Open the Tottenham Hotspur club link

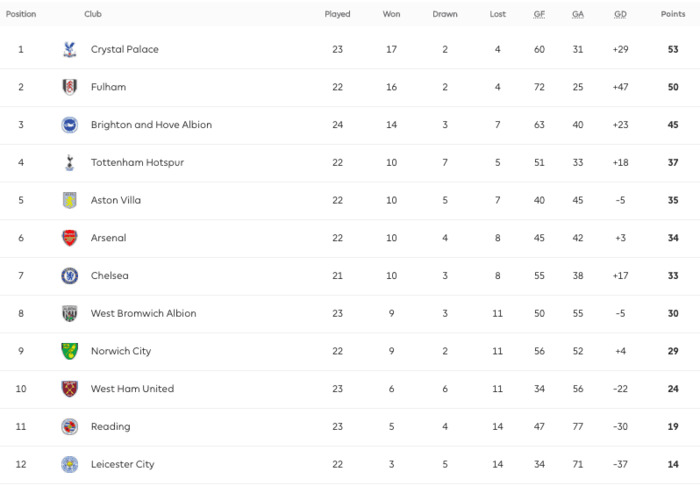click(138, 162)
